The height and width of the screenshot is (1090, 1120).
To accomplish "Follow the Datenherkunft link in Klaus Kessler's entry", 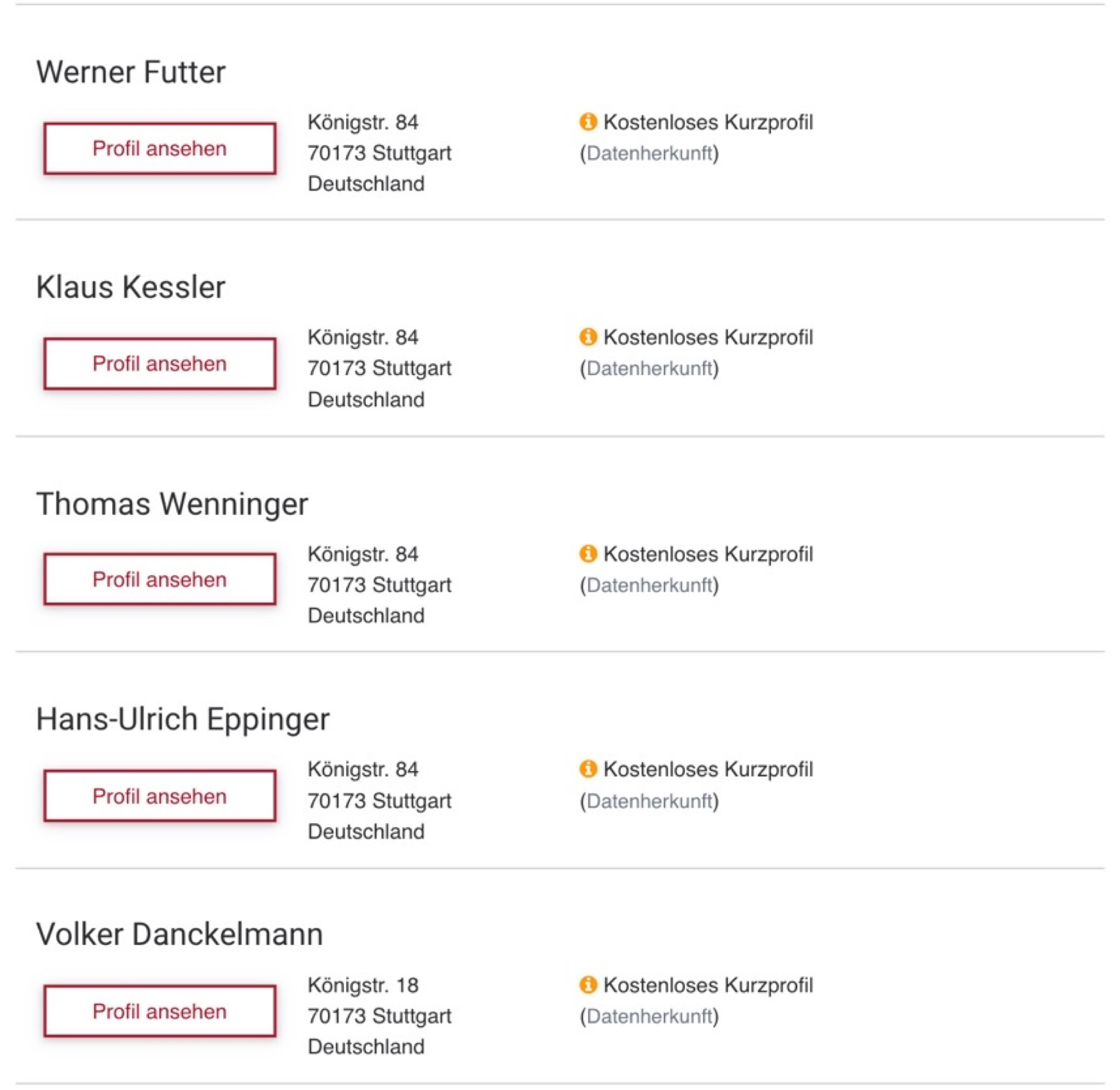I will tap(649, 368).
